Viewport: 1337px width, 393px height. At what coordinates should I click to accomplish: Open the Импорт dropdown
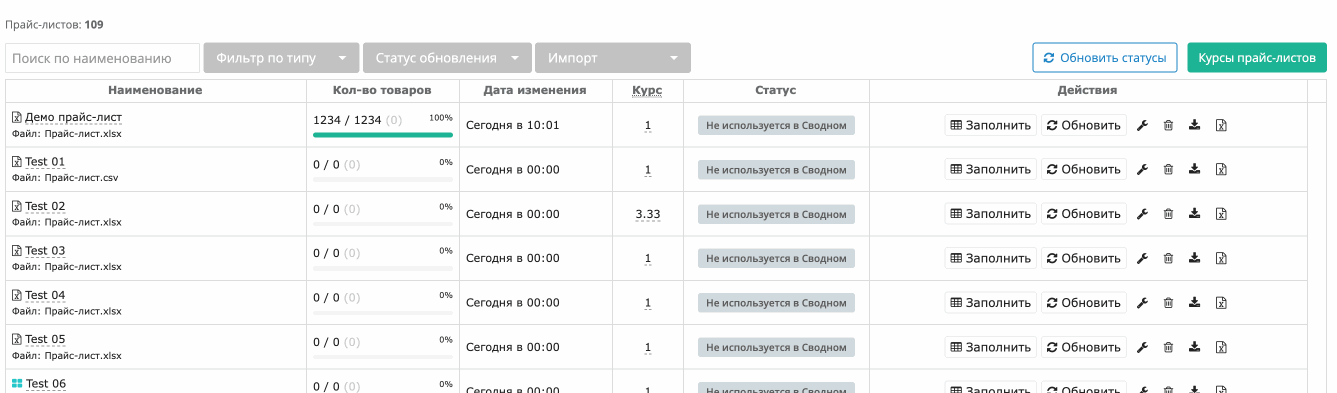(613, 58)
